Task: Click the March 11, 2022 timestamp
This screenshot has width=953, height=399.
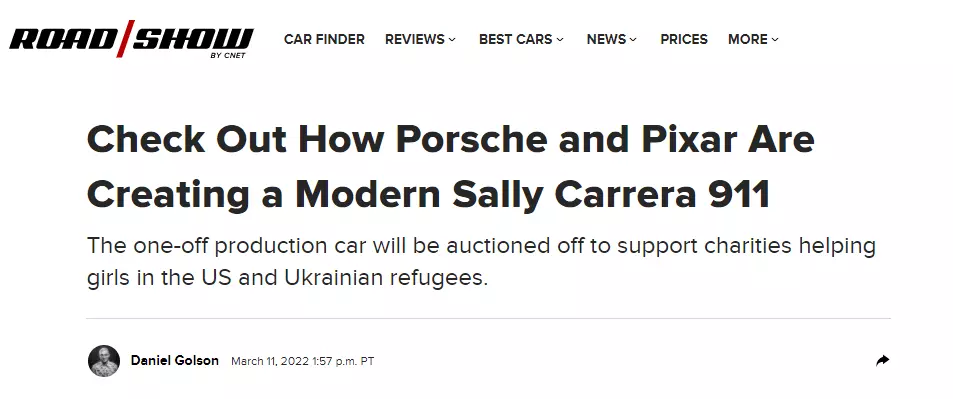Action: coord(302,361)
